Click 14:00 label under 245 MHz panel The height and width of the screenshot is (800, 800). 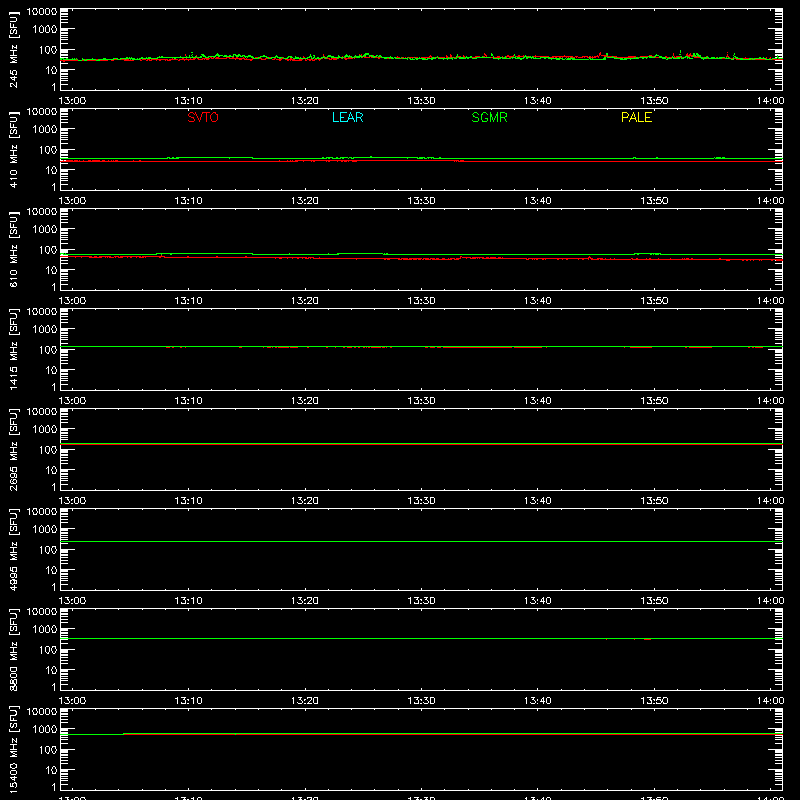(x=770, y=101)
